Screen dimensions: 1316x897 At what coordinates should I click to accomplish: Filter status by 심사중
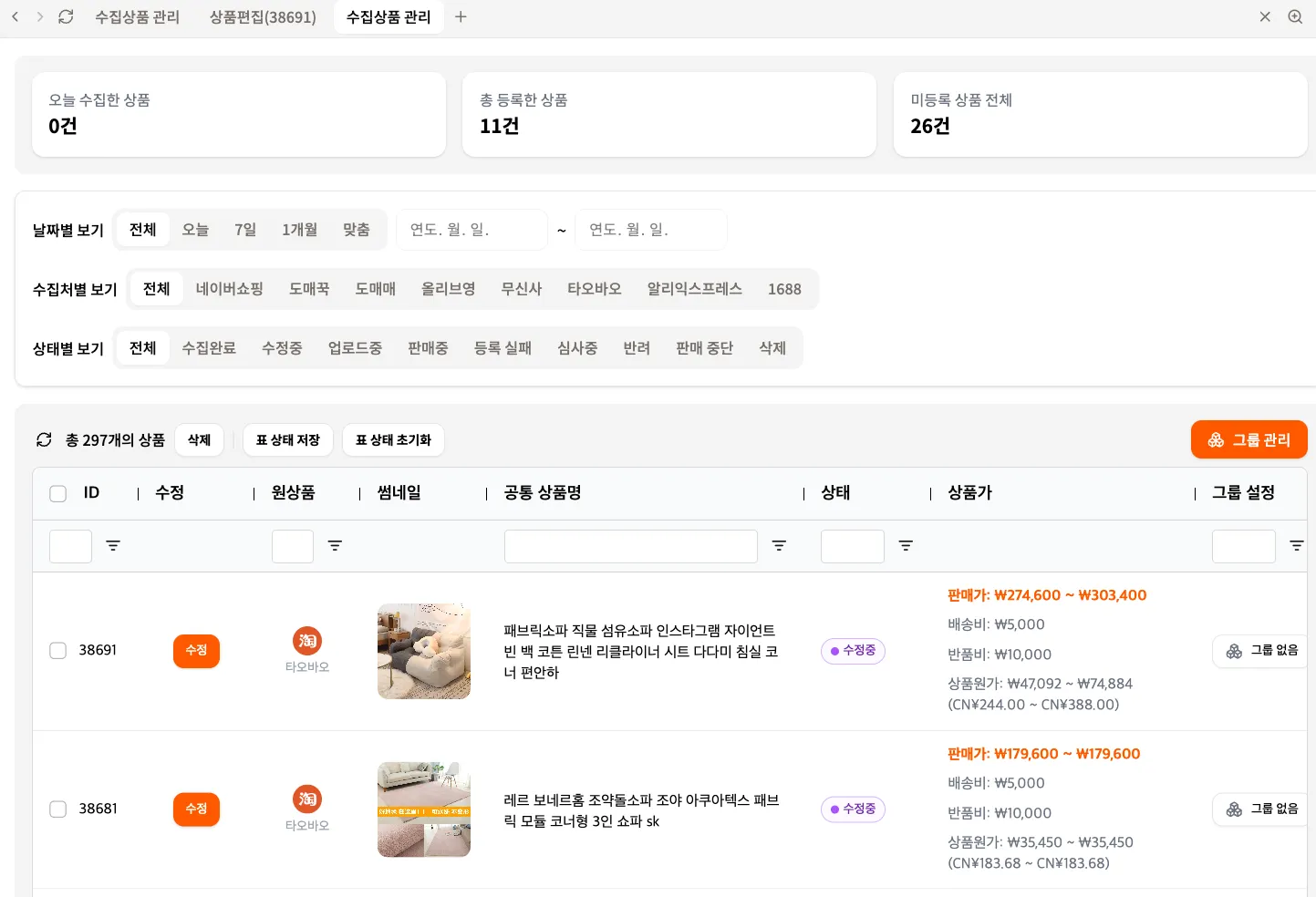(x=577, y=348)
